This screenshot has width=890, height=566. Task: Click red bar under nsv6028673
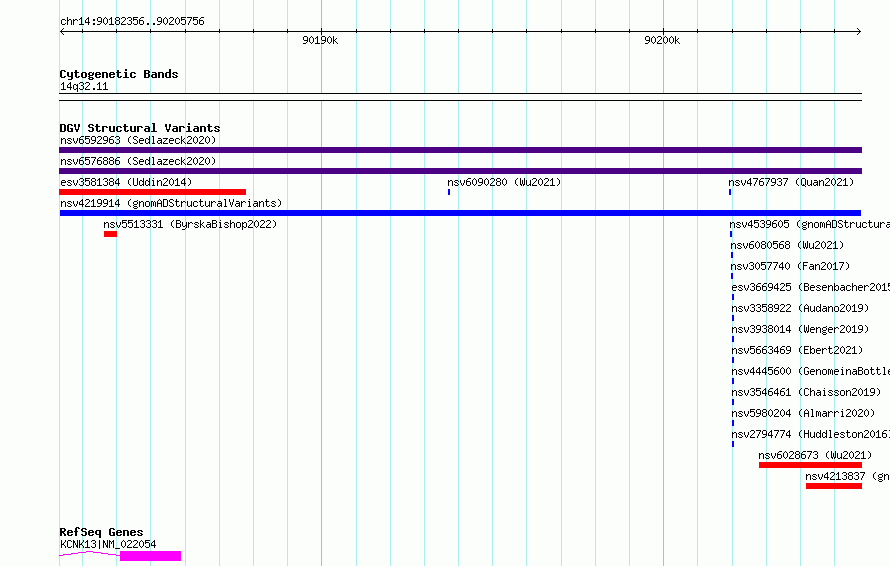click(810, 465)
